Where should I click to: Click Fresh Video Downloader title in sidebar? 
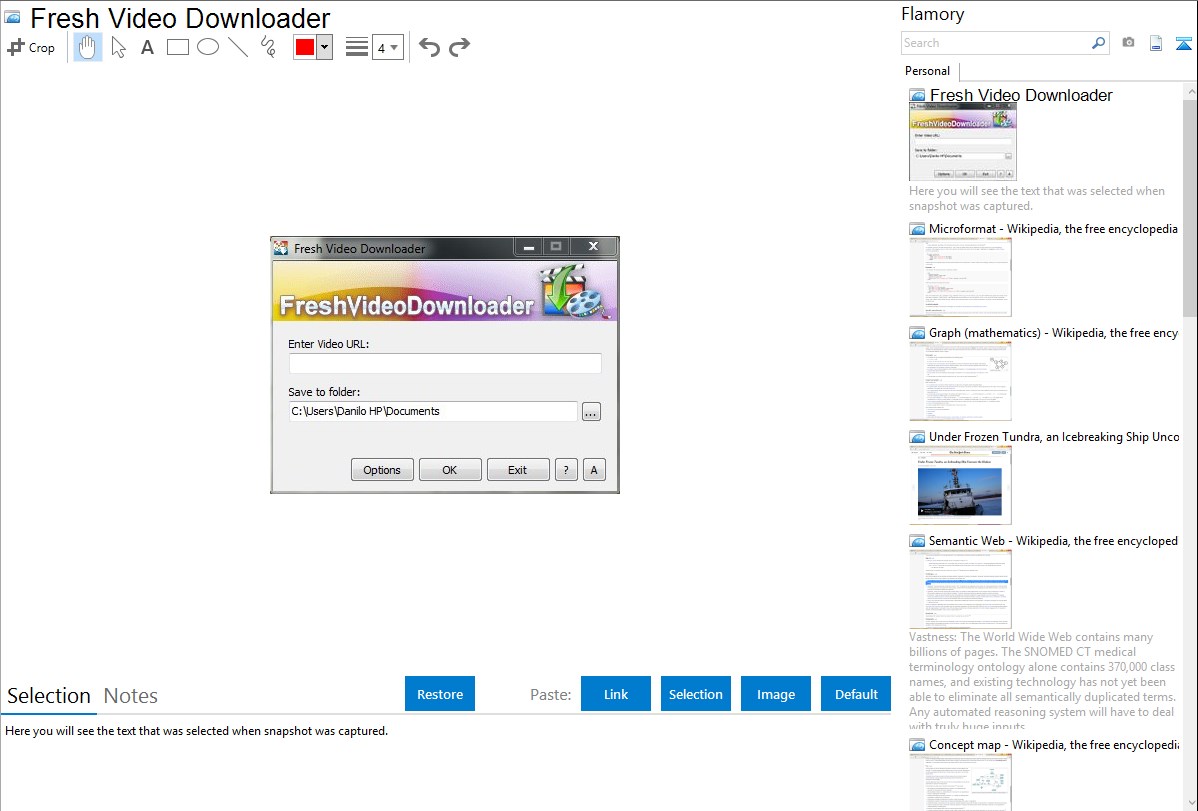click(x=1021, y=96)
